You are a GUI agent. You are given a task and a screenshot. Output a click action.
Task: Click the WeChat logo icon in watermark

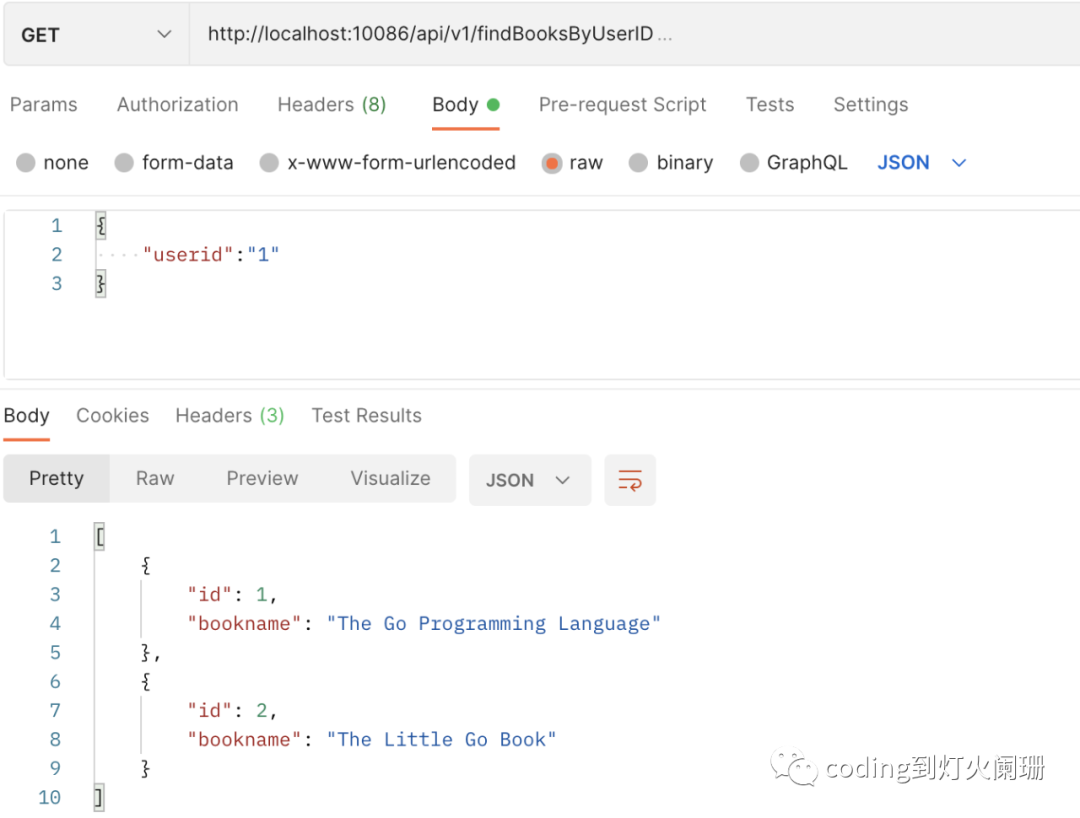tap(796, 768)
